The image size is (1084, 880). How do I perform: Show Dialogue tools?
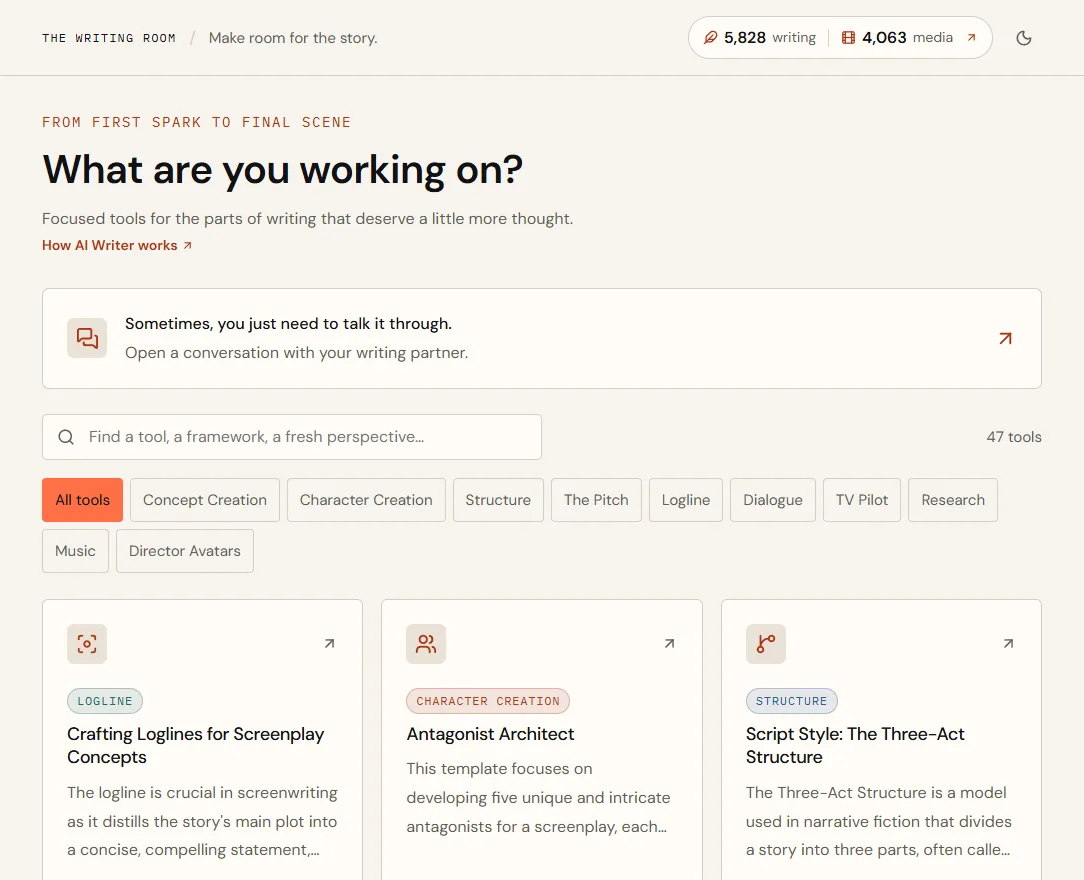pos(773,500)
